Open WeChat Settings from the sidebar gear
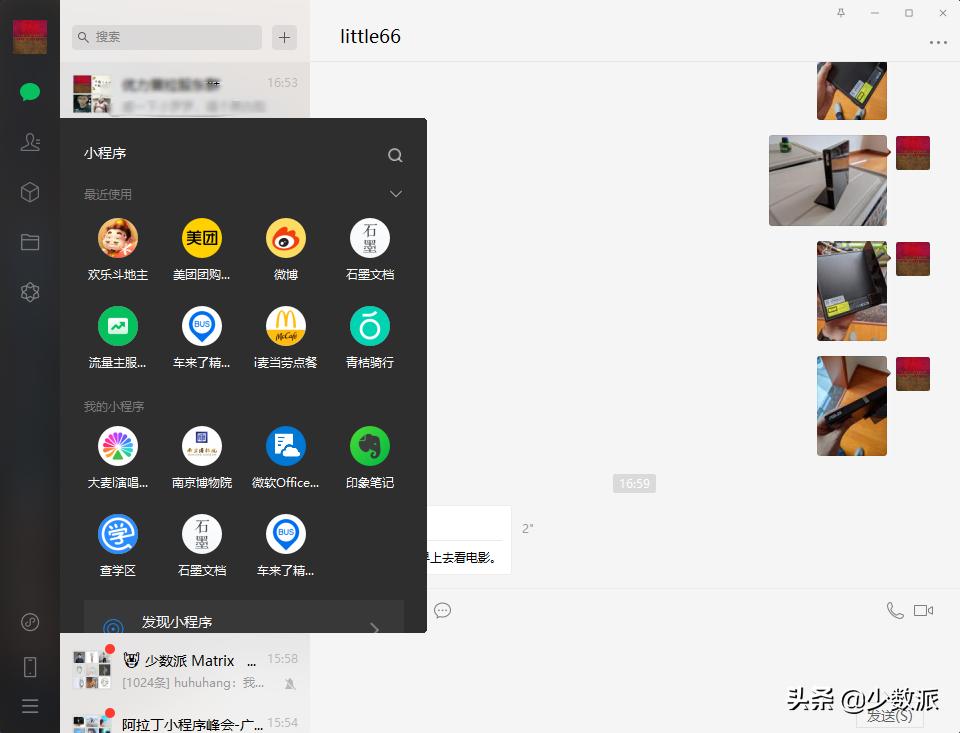The height and width of the screenshot is (733, 960). click(30, 292)
